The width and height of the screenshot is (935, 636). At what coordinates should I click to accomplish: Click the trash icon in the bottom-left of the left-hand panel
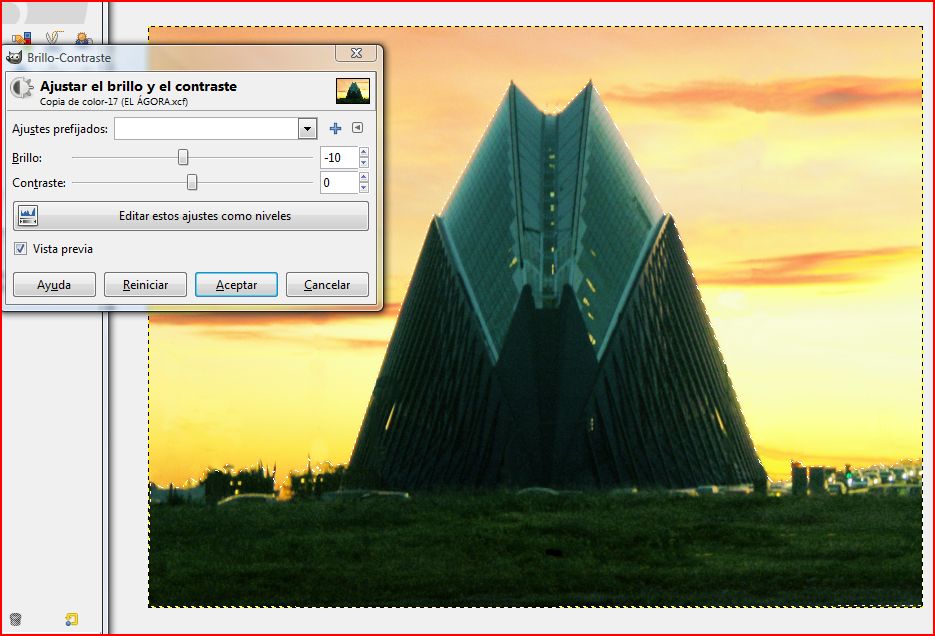16,619
